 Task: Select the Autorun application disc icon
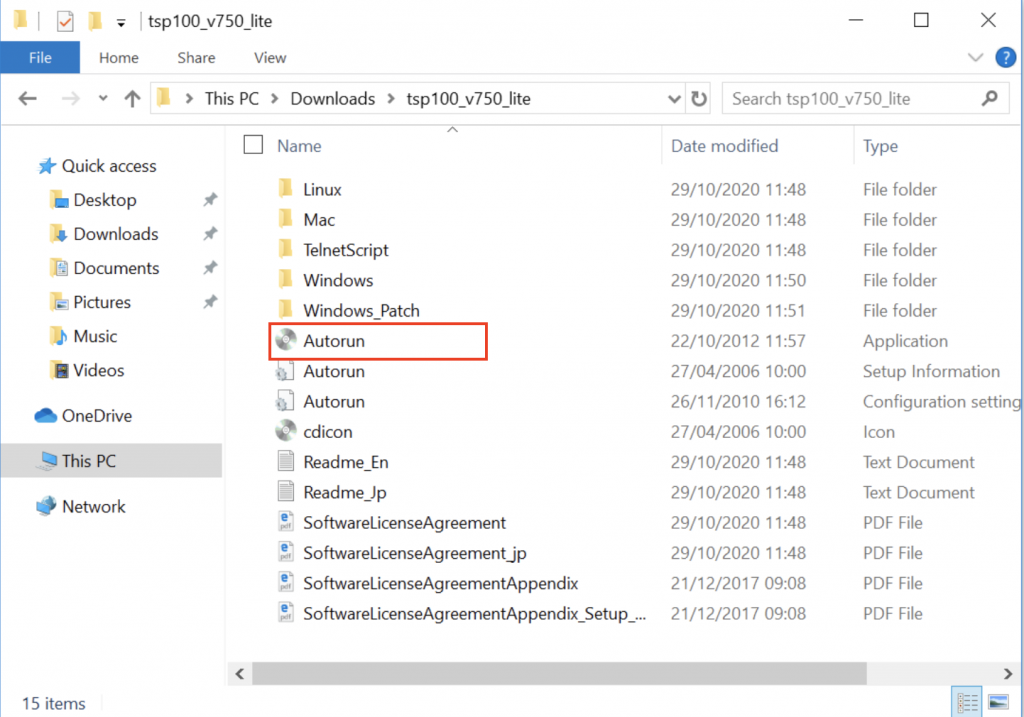click(285, 340)
